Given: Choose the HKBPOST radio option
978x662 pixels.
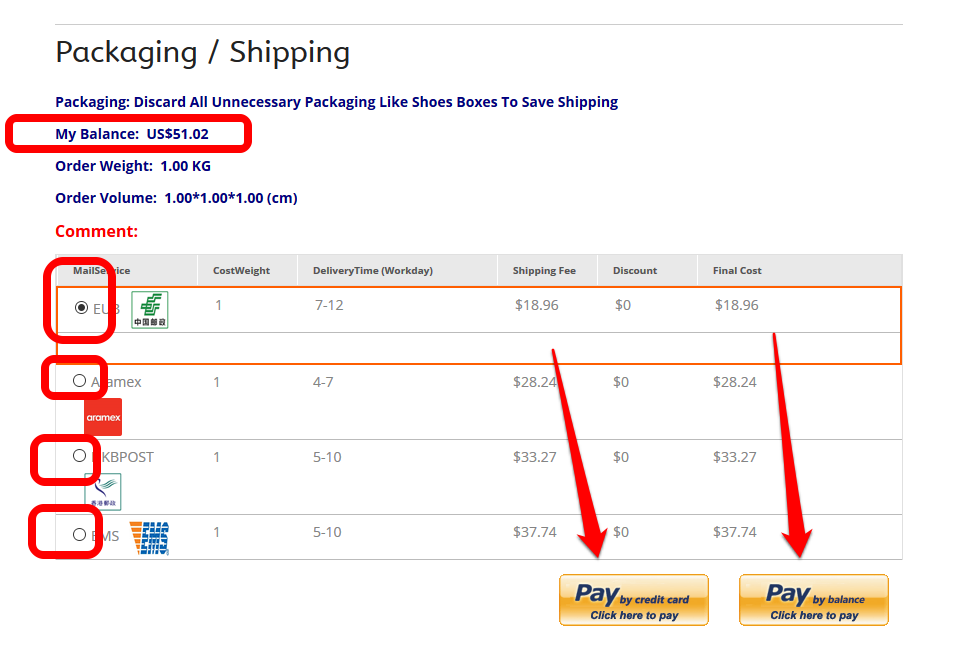Looking at the screenshot, I should pos(79,455).
